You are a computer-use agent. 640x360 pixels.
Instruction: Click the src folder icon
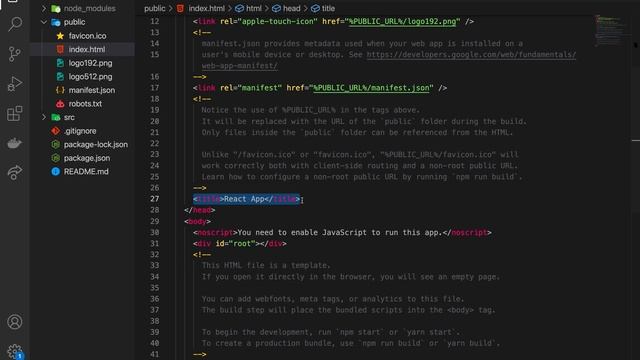[56, 118]
